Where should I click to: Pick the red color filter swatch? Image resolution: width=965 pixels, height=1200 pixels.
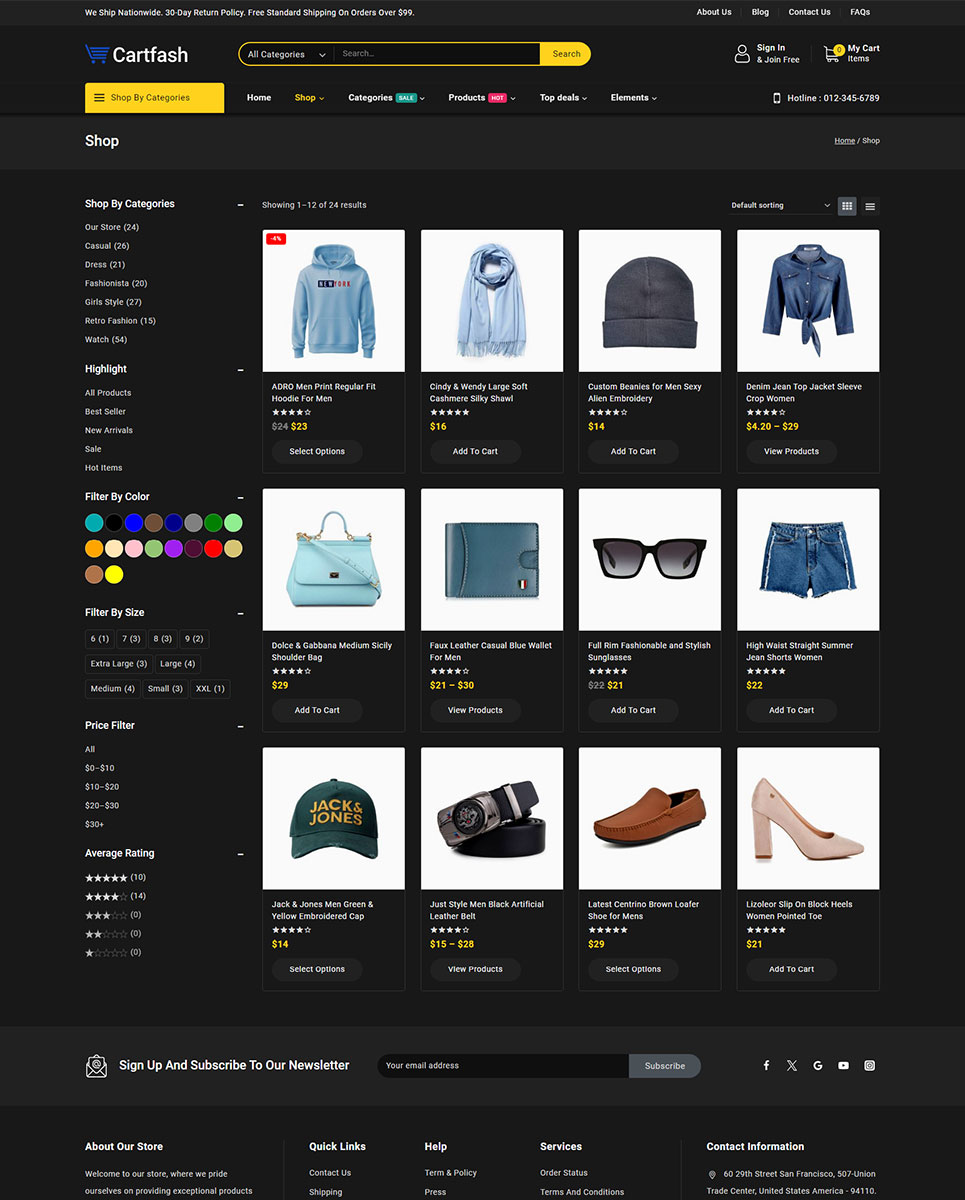[213, 549]
